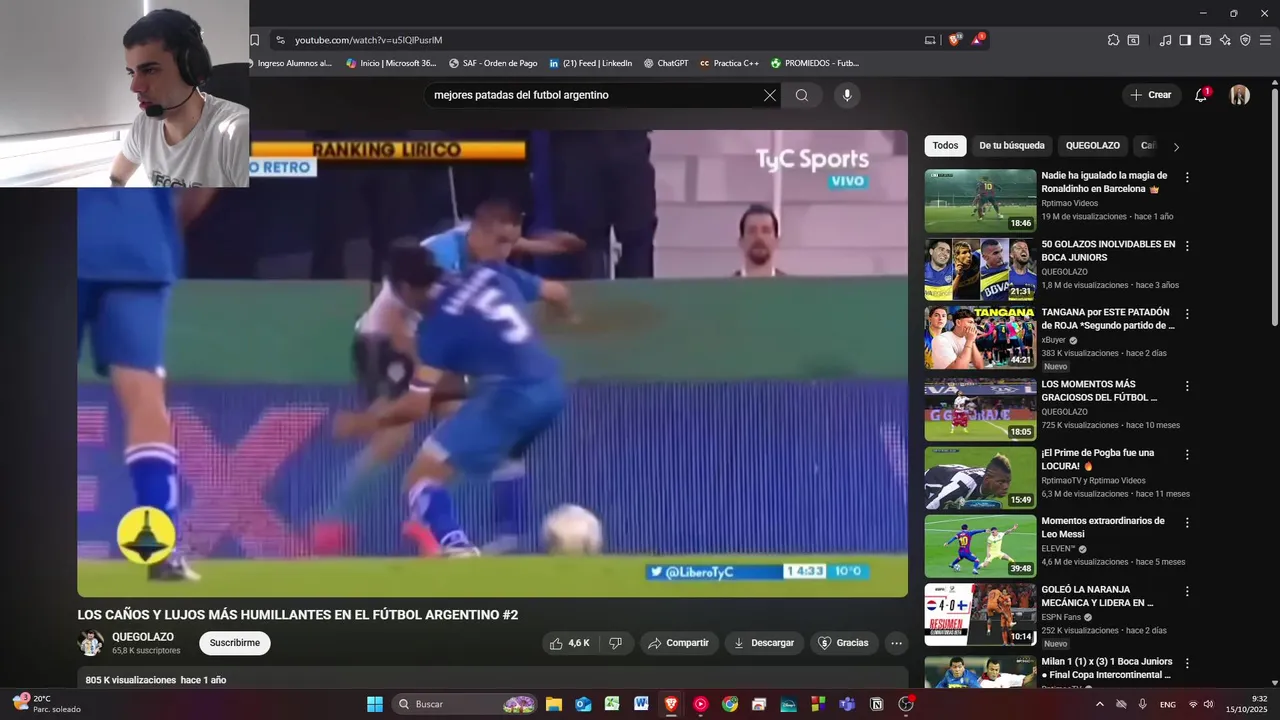The image size is (1280, 720).
Task: Show hidden system tray icons
Action: click(1100, 704)
